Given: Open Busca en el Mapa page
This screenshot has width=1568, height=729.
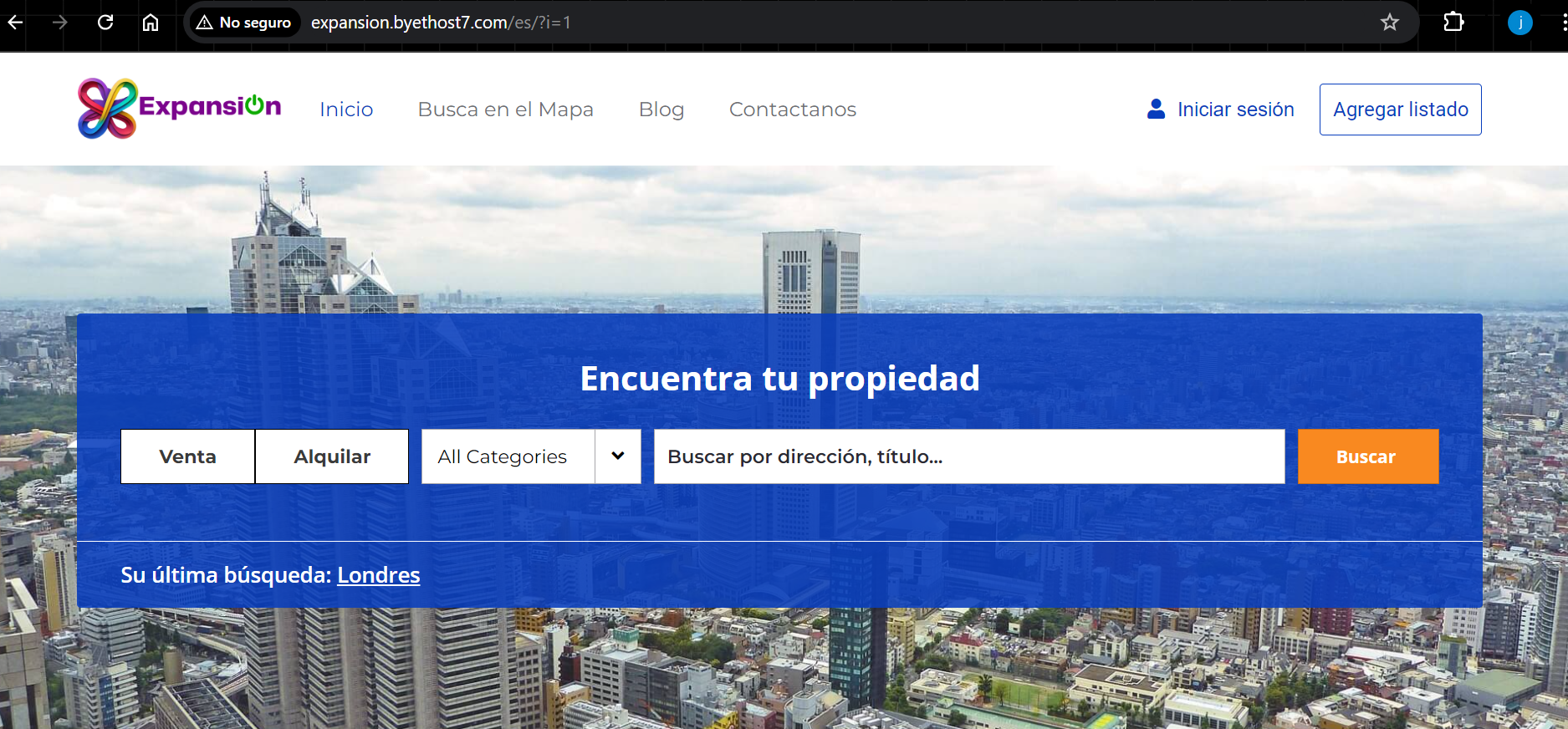Looking at the screenshot, I should (505, 110).
